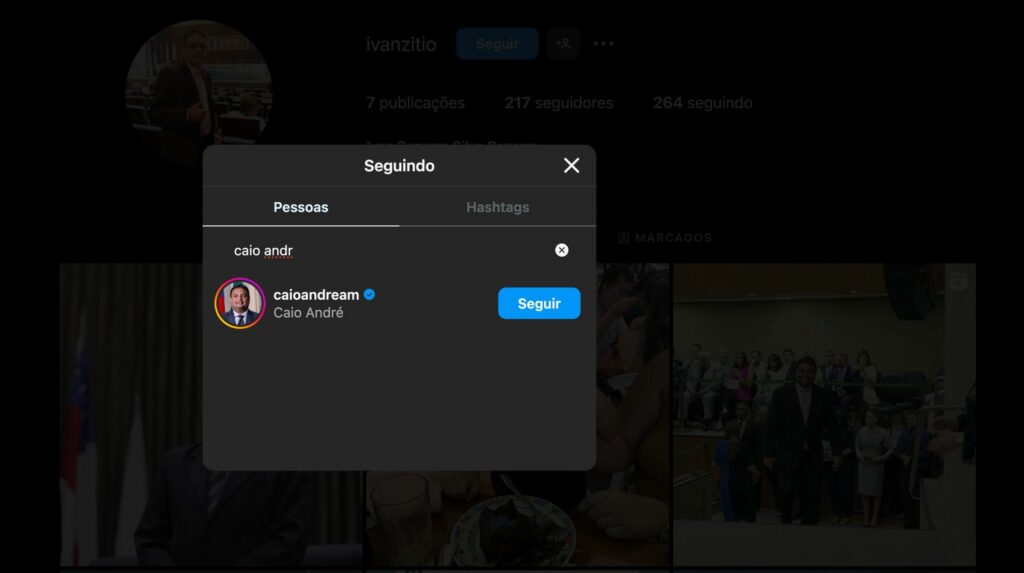Open the Marcados tab

[665, 238]
